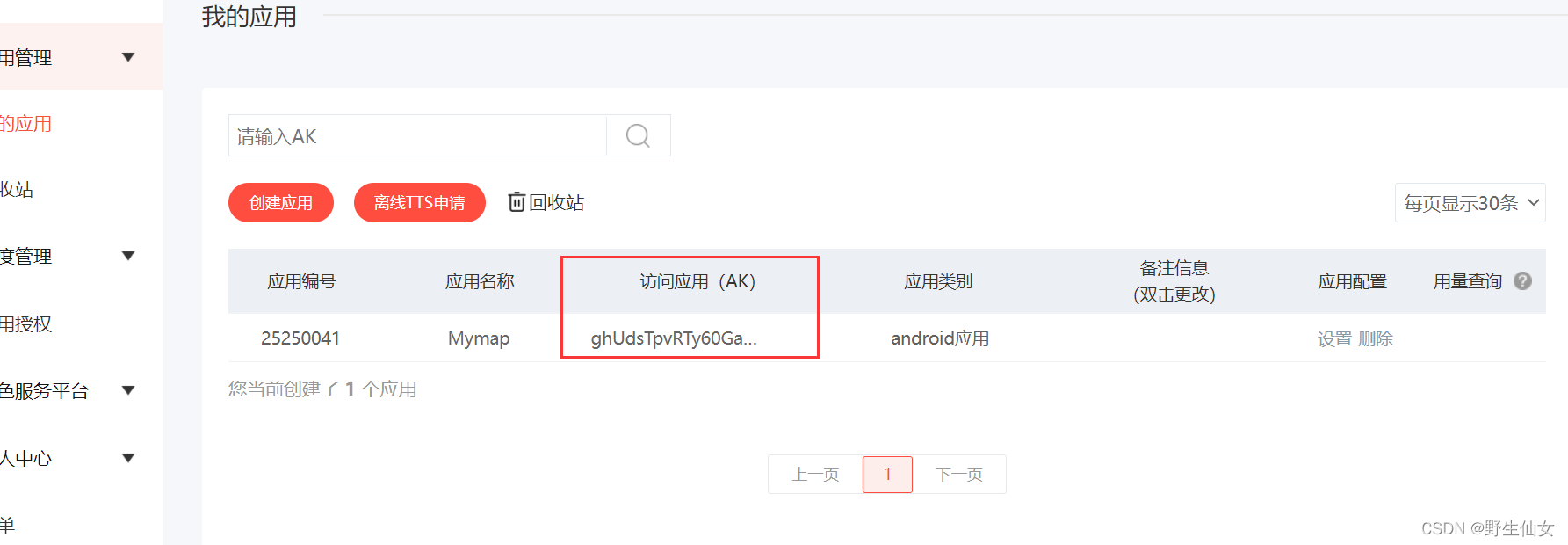Click 删除 for the Mymap app
The height and width of the screenshot is (545, 1568).
1376,338
